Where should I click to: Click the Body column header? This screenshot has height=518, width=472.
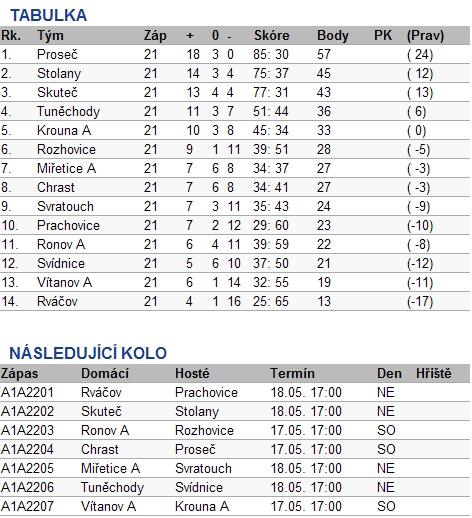point(333,36)
